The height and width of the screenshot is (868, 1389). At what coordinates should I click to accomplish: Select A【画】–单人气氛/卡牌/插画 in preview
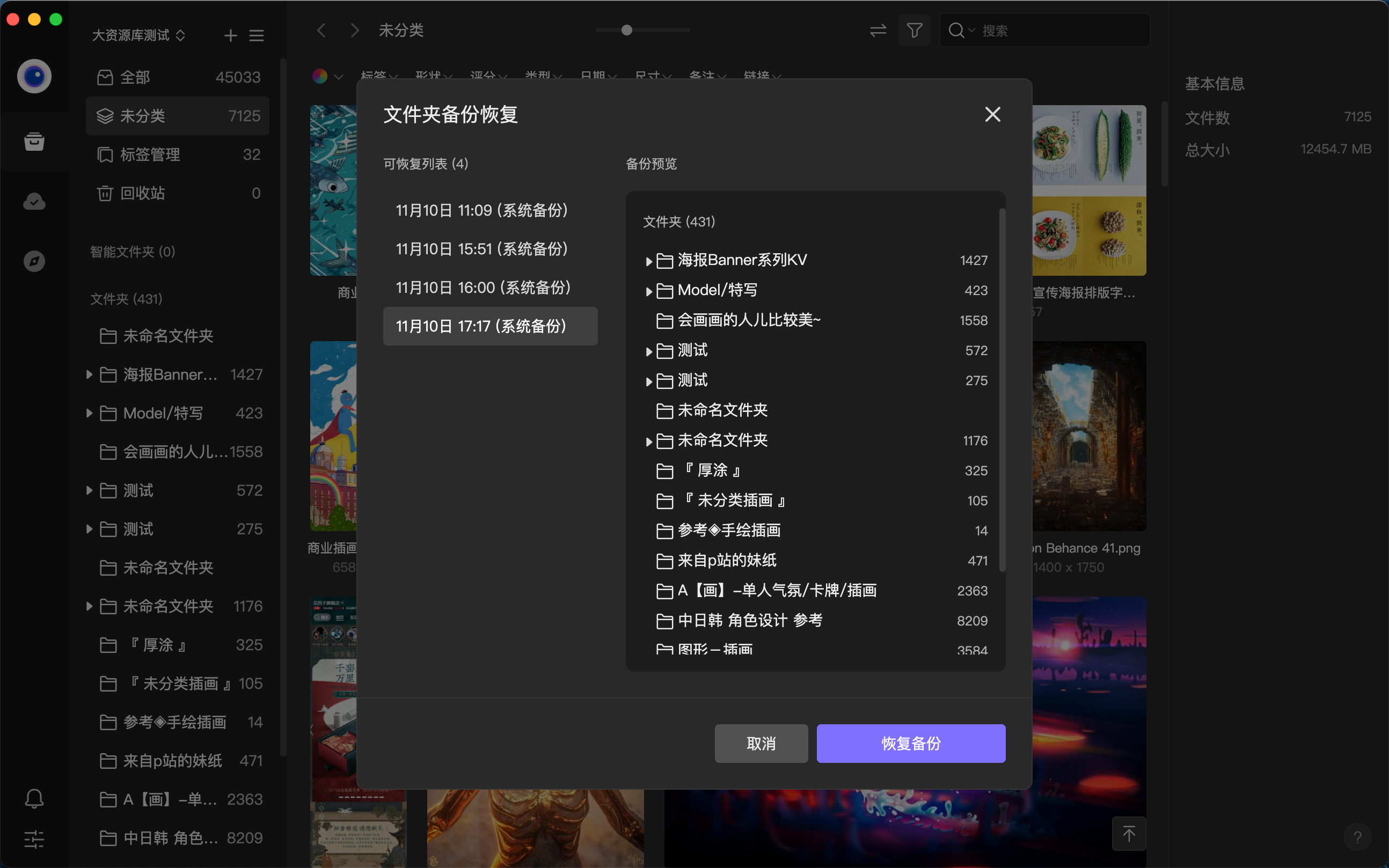[x=815, y=591]
